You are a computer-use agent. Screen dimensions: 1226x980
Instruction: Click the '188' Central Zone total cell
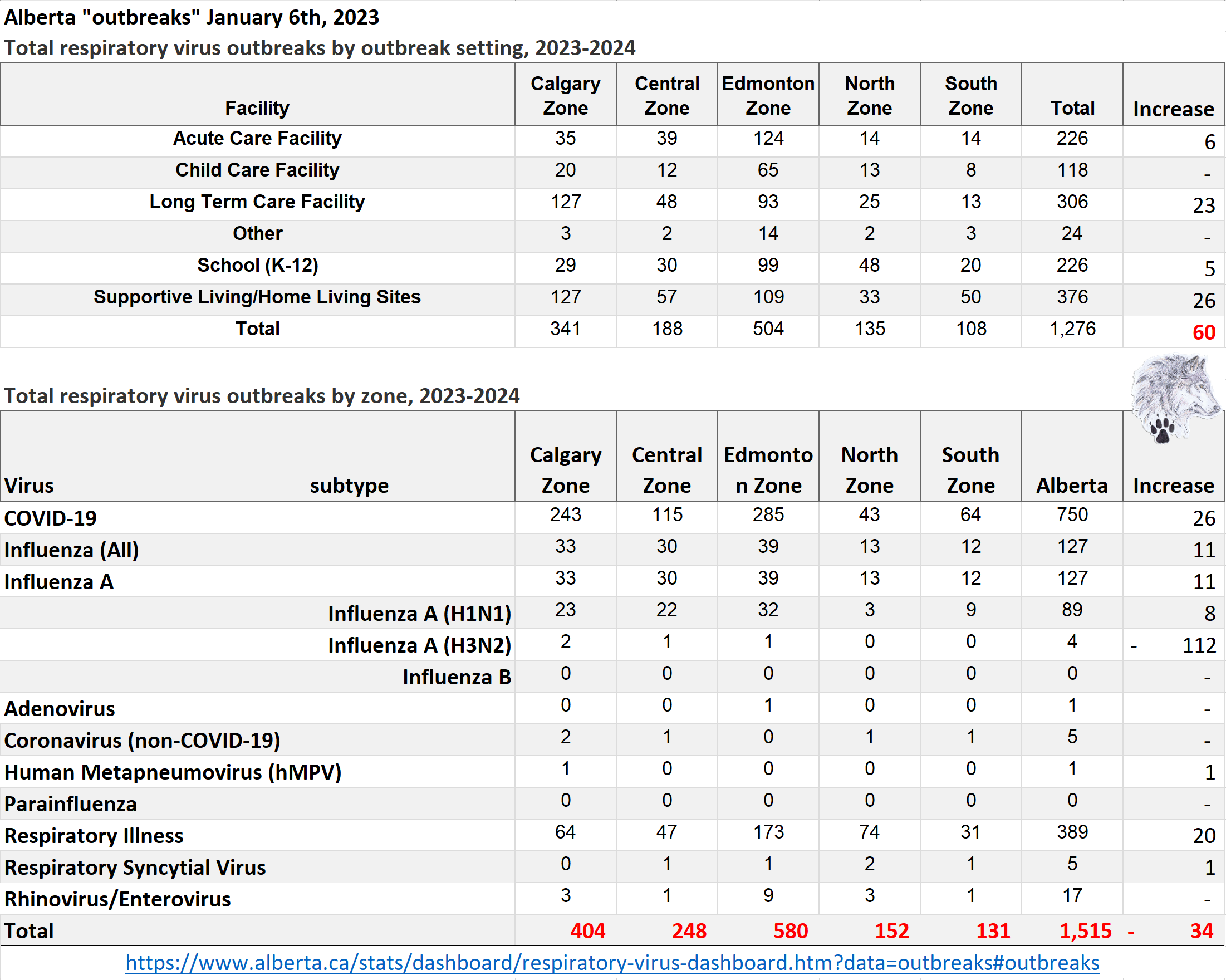667,329
